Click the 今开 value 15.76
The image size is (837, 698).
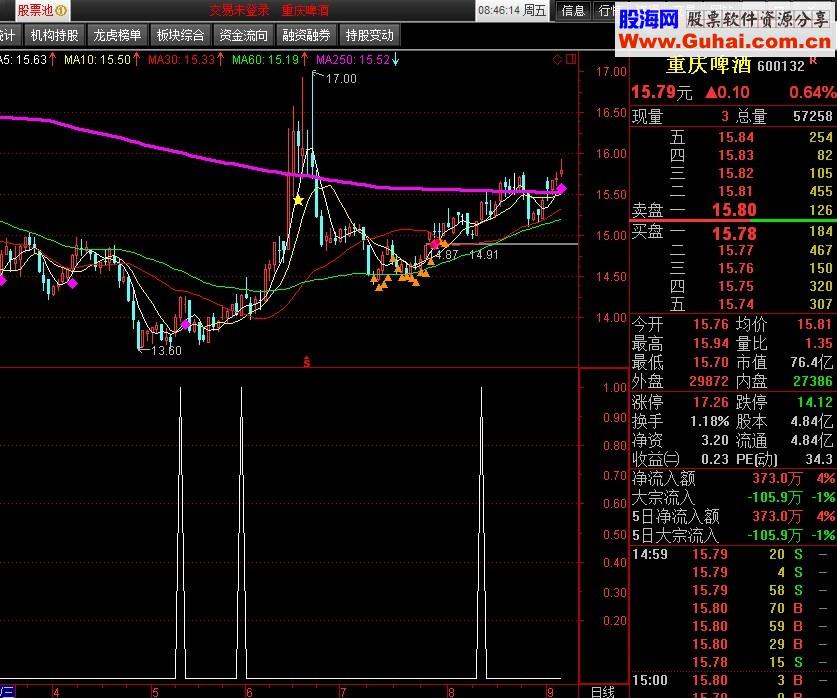click(710, 324)
